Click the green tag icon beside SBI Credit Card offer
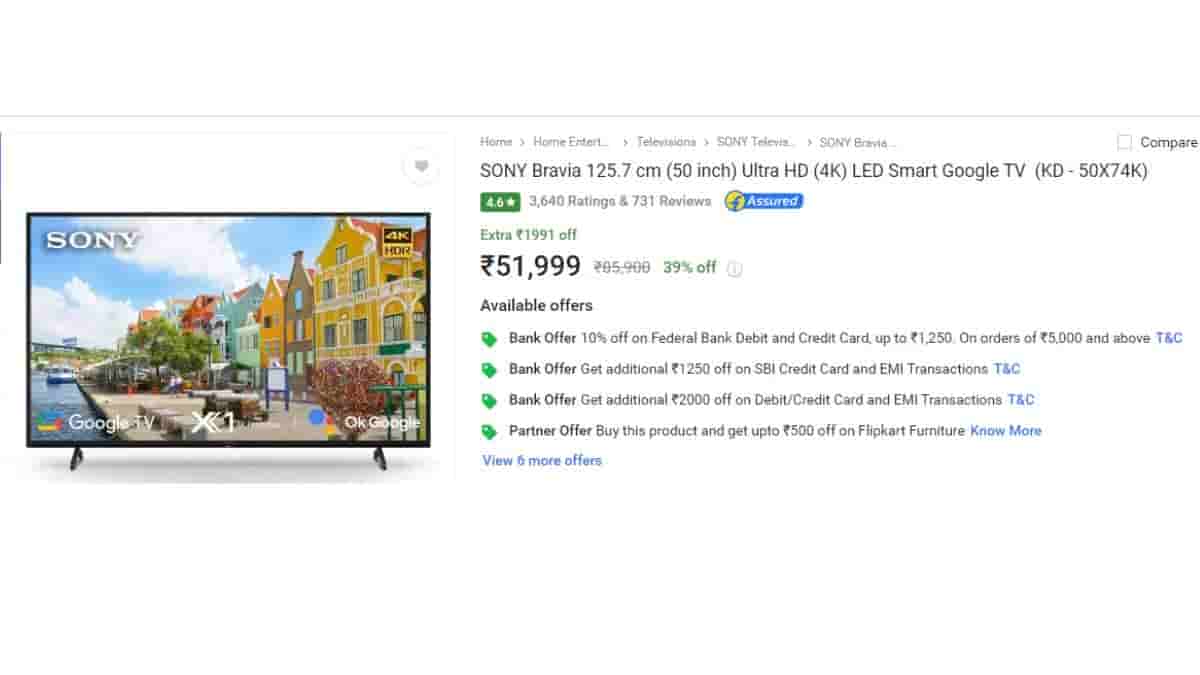The width and height of the screenshot is (1200, 675). pyautogui.click(x=489, y=370)
